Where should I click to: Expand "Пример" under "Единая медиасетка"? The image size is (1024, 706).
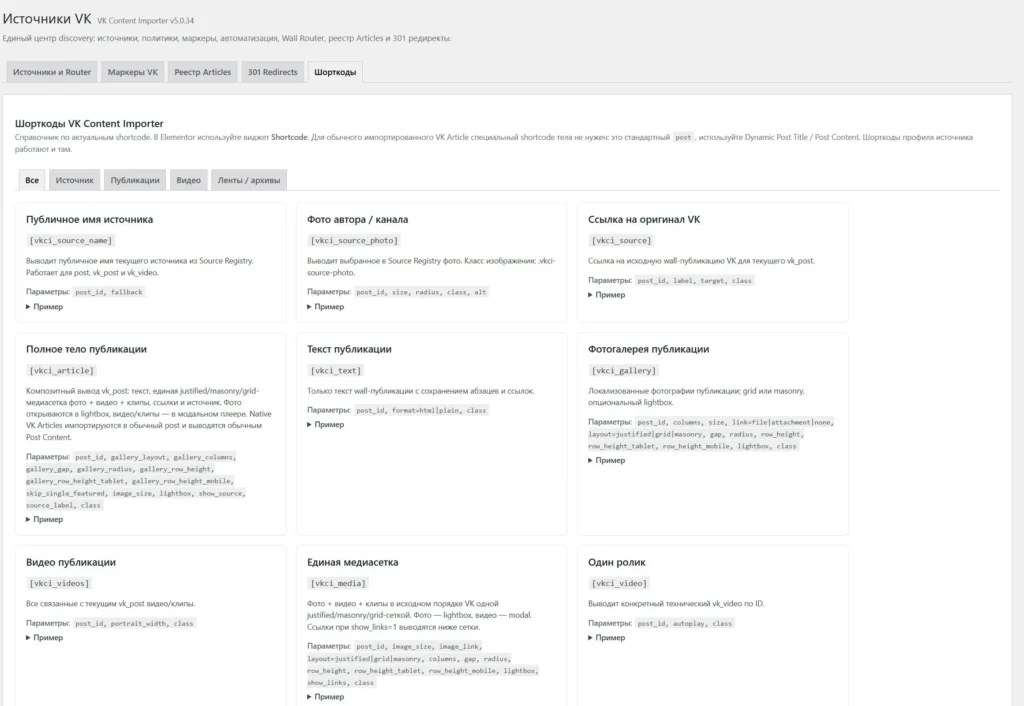(x=325, y=697)
